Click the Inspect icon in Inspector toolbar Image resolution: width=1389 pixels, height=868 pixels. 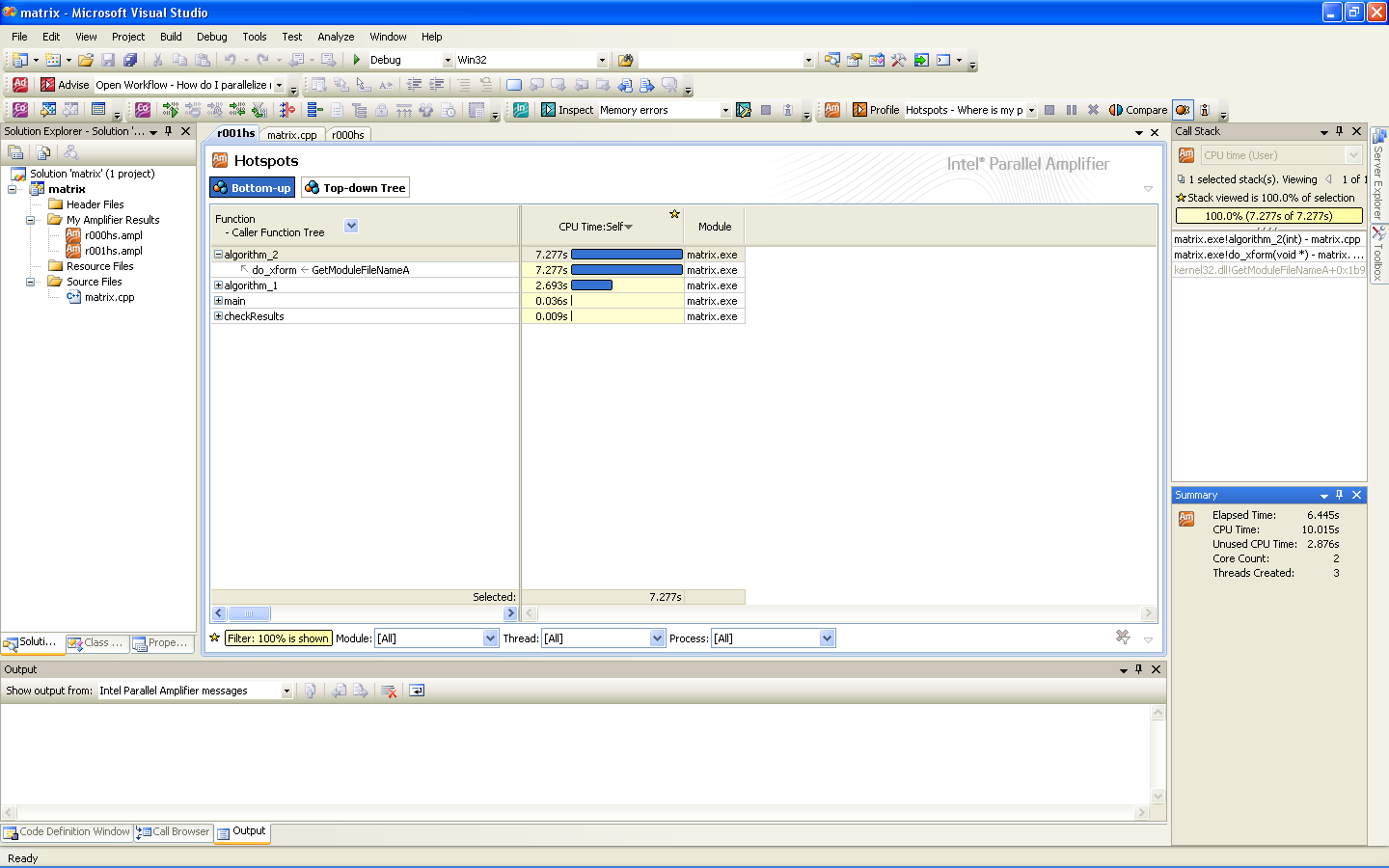pos(549,110)
